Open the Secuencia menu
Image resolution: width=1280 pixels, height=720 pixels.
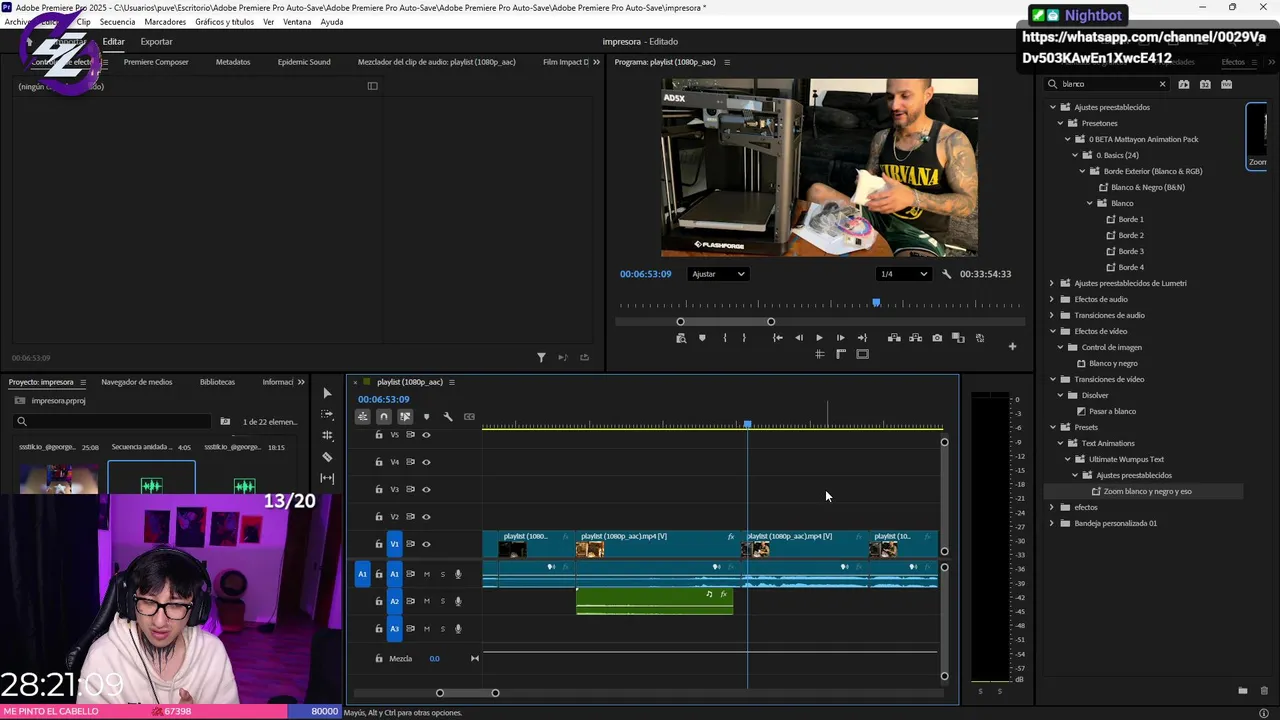pyautogui.click(x=117, y=22)
